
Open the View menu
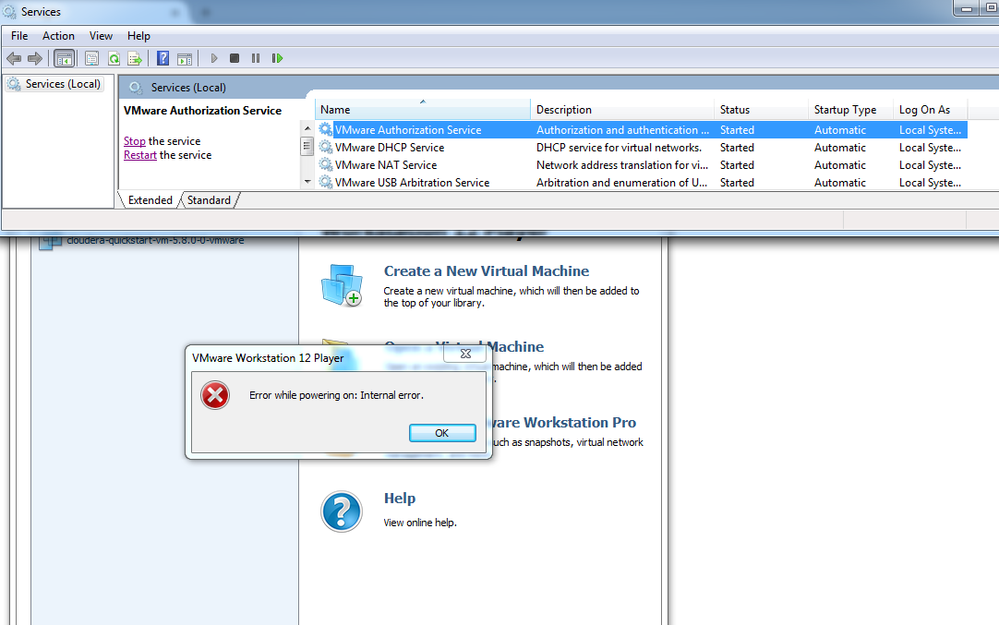click(x=101, y=36)
